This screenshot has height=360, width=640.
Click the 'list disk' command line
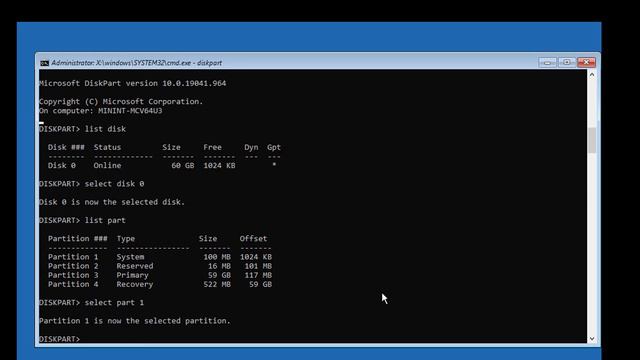point(82,129)
